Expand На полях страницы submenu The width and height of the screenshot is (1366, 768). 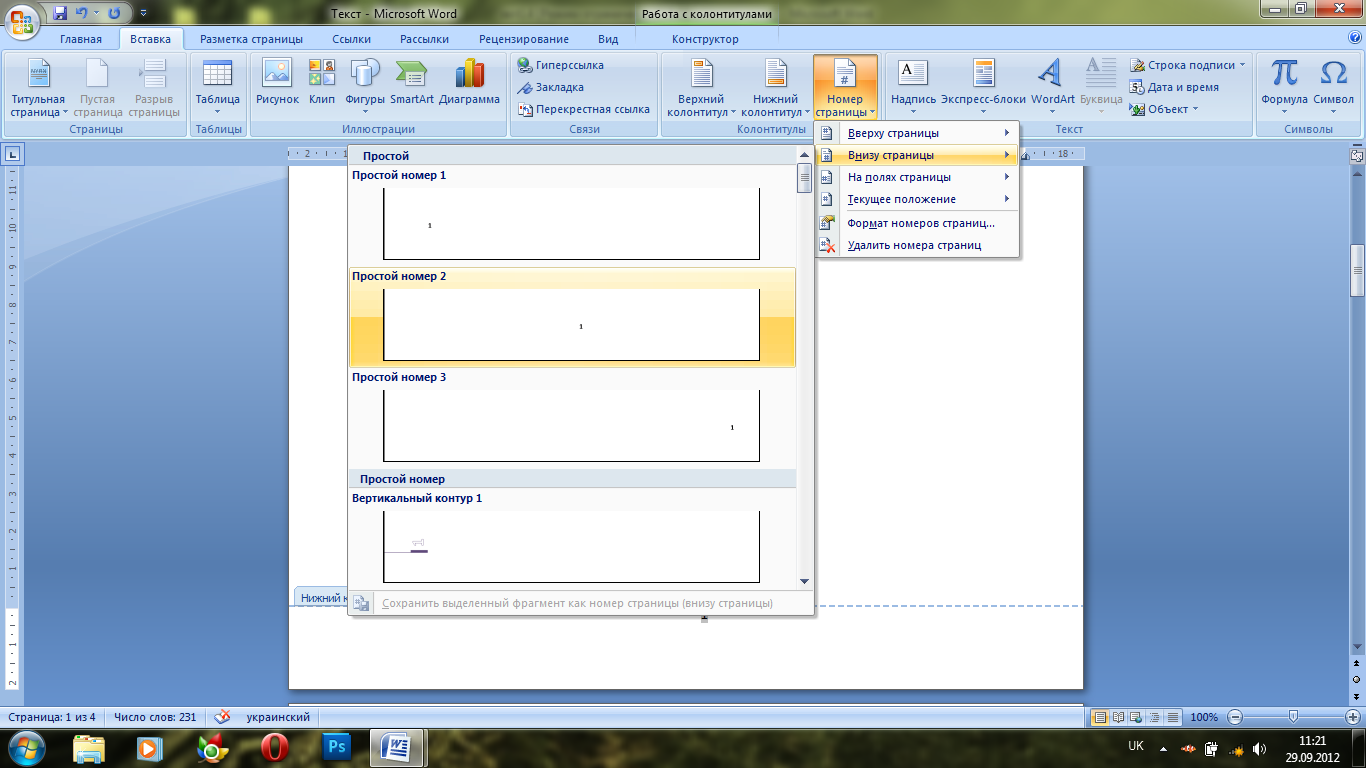(x=917, y=177)
